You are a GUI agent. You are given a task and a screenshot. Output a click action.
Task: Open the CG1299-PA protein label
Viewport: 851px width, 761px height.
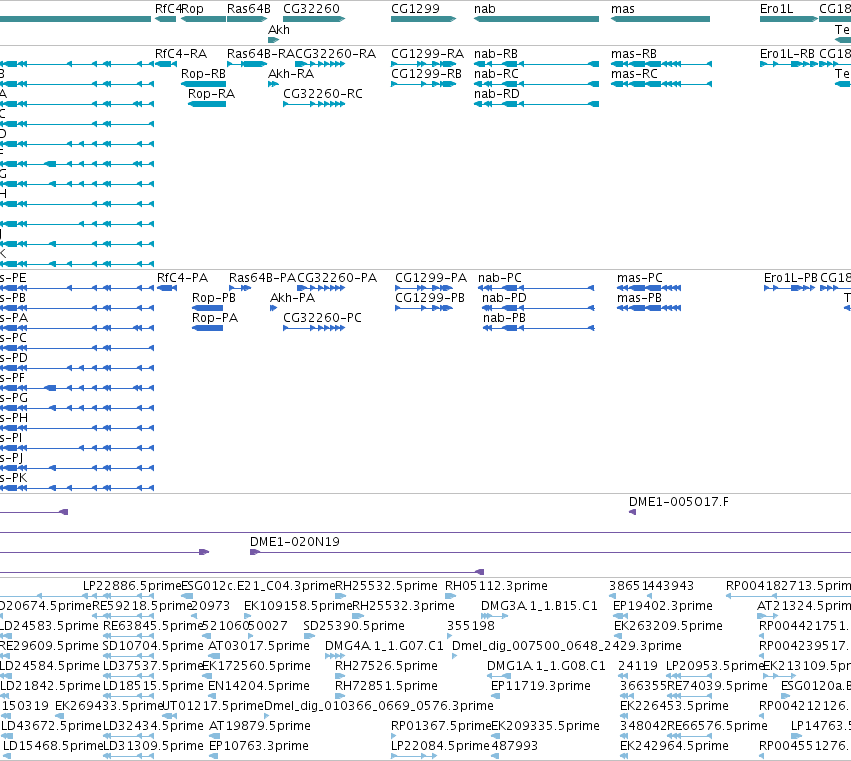click(430, 278)
